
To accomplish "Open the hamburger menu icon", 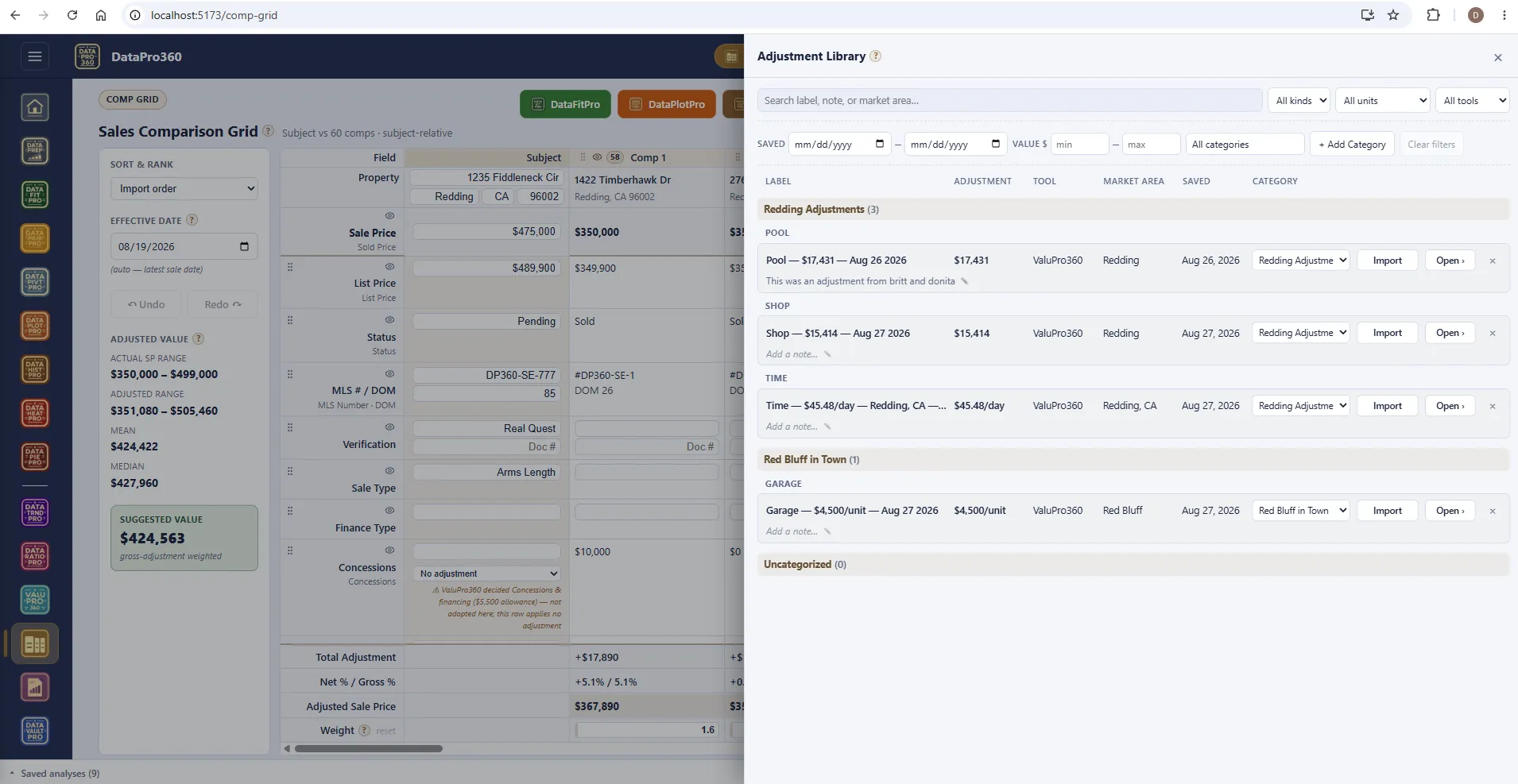I will 34,56.
